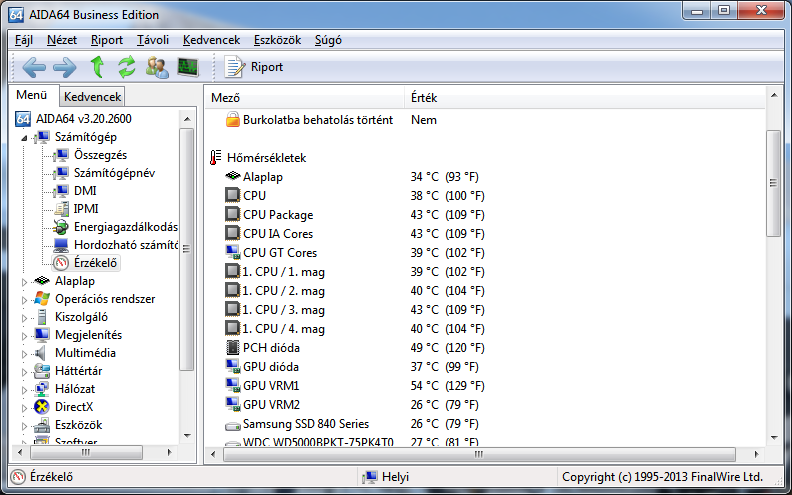Open the IPMI tree item
Image resolution: width=792 pixels, height=495 pixels.
(x=86, y=209)
